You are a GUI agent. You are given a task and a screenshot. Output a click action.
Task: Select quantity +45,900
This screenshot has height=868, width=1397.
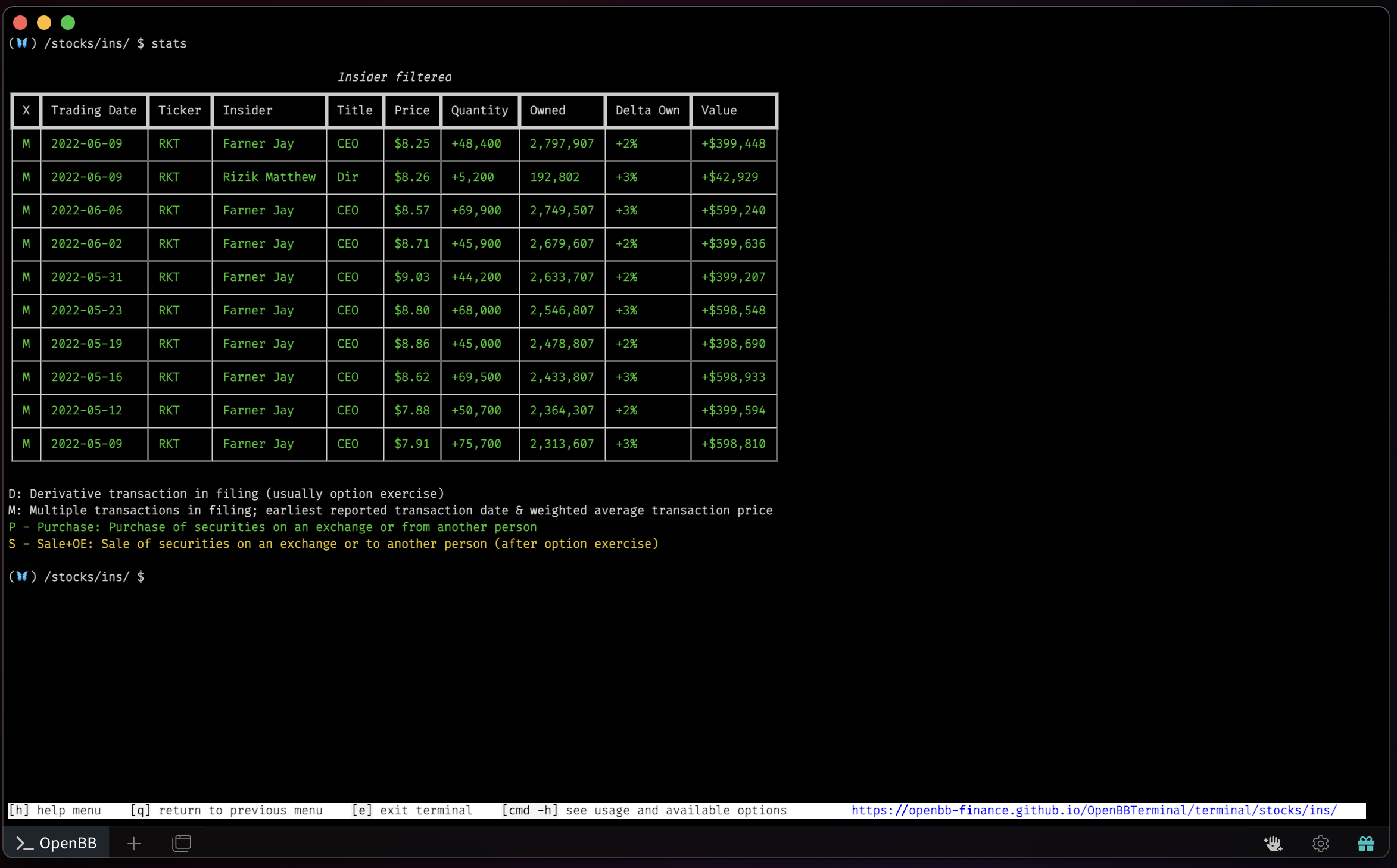(476, 243)
